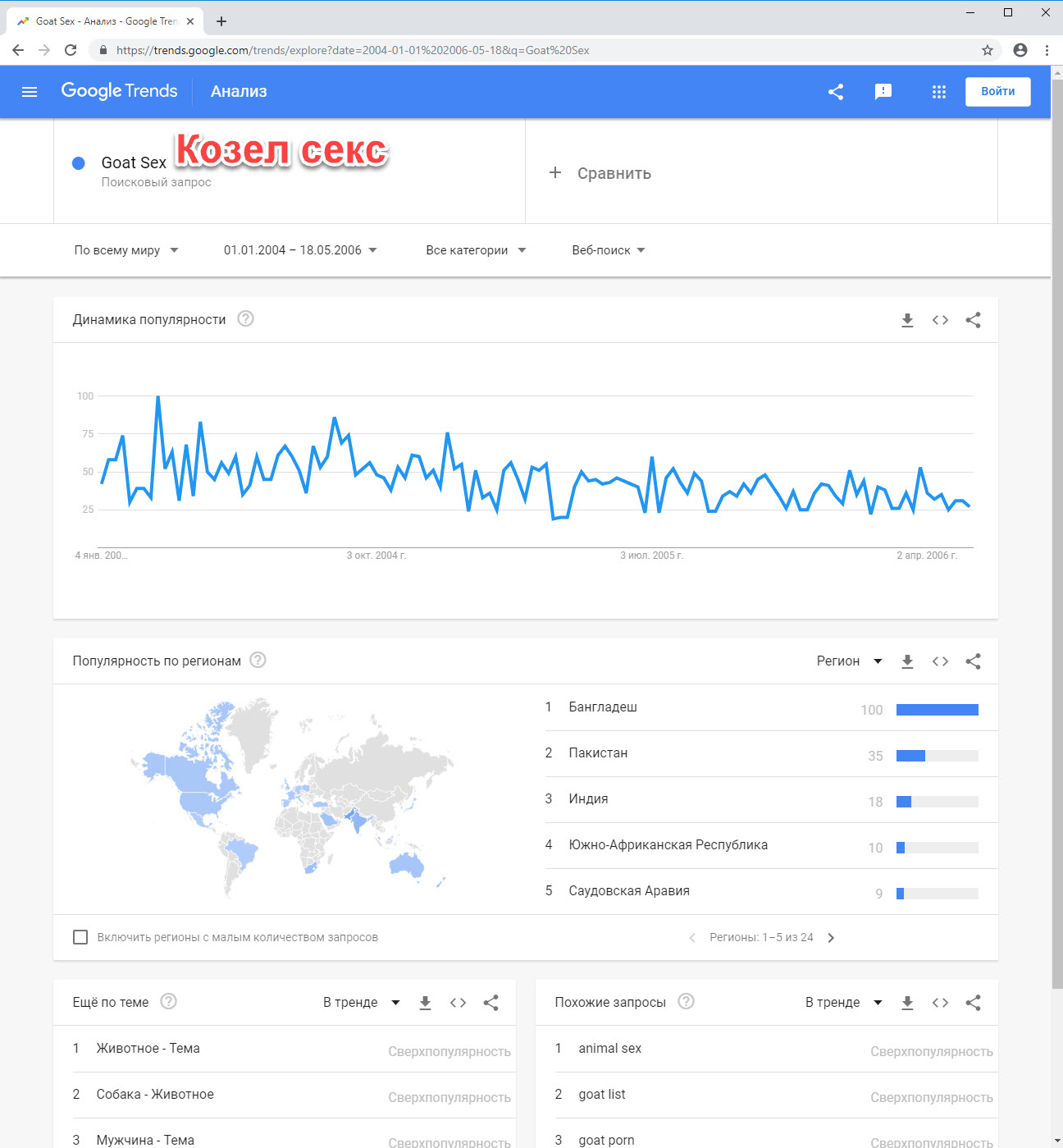The image size is (1063, 1148).
Task: Enable regions with low search volume checkbox
Action: pyautogui.click(x=80, y=937)
